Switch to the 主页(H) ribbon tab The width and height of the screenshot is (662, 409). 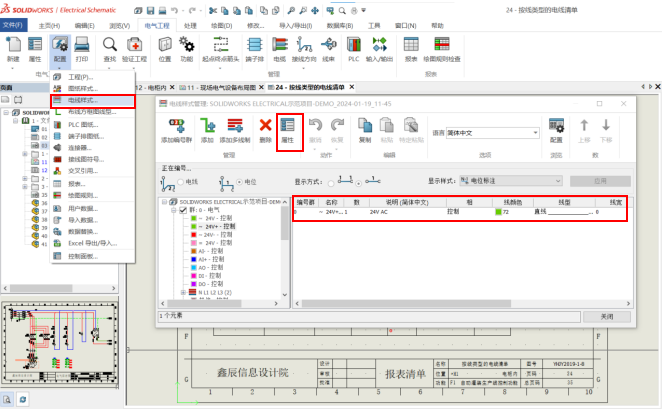pyautogui.click(x=49, y=26)
